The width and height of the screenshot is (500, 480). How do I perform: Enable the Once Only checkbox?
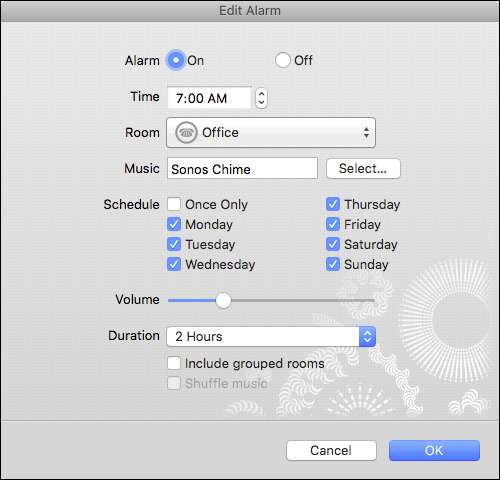pyautogui.click(x=174, y=204)
